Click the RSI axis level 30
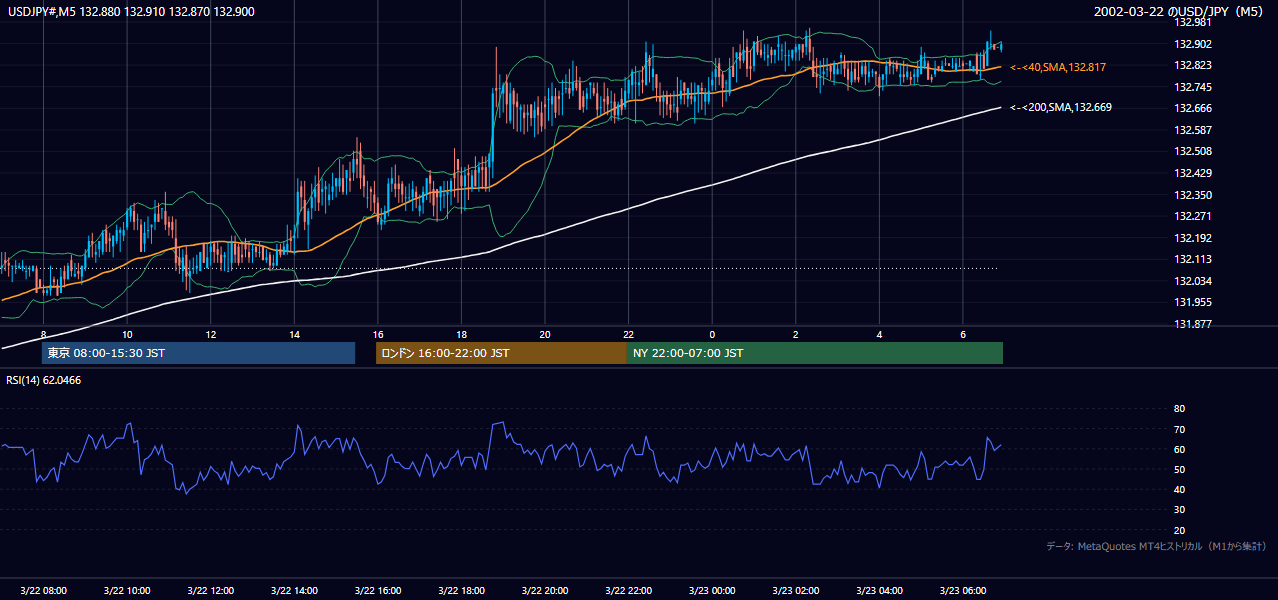Image resolution: width=1278 pixels, height=600 pixels. point(1179,509)
